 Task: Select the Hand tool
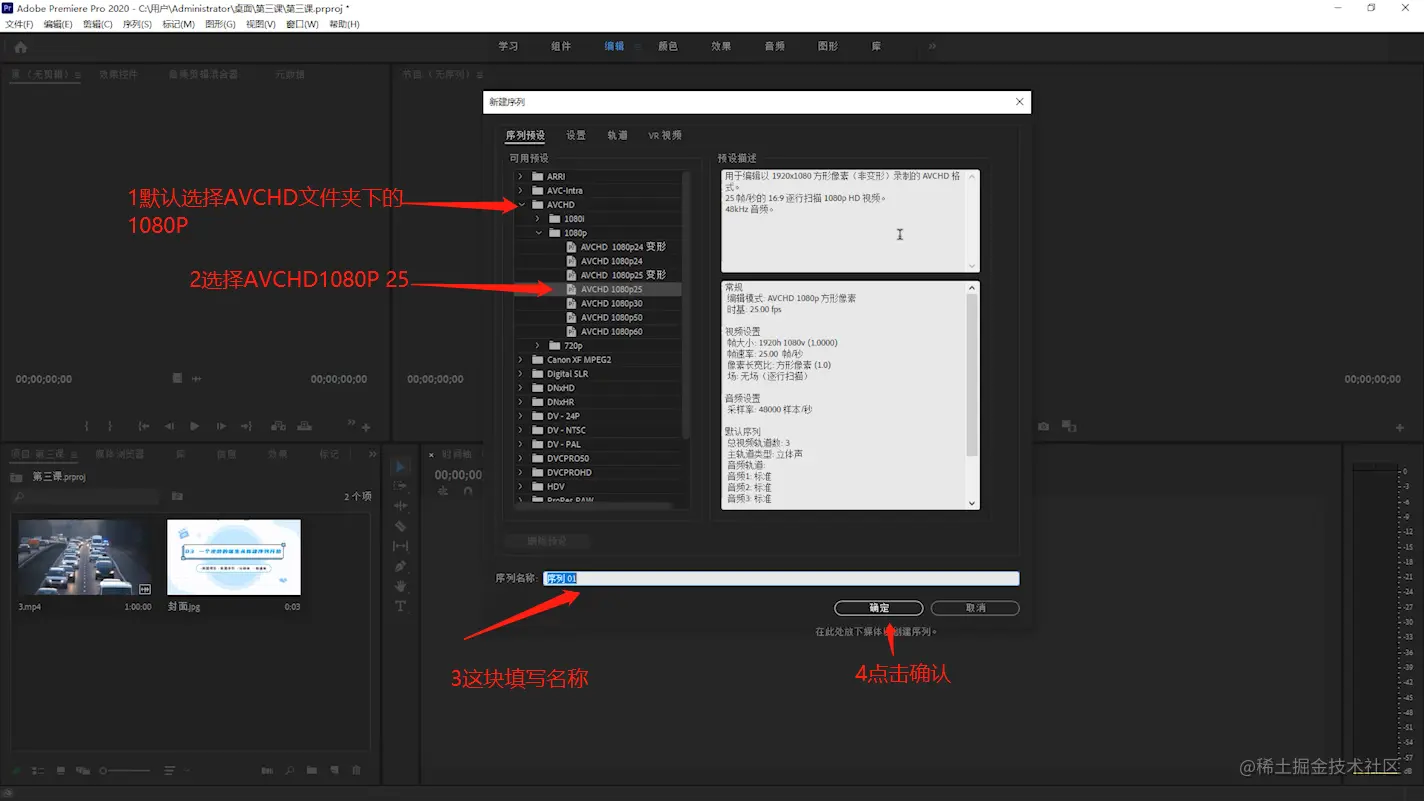400,586
